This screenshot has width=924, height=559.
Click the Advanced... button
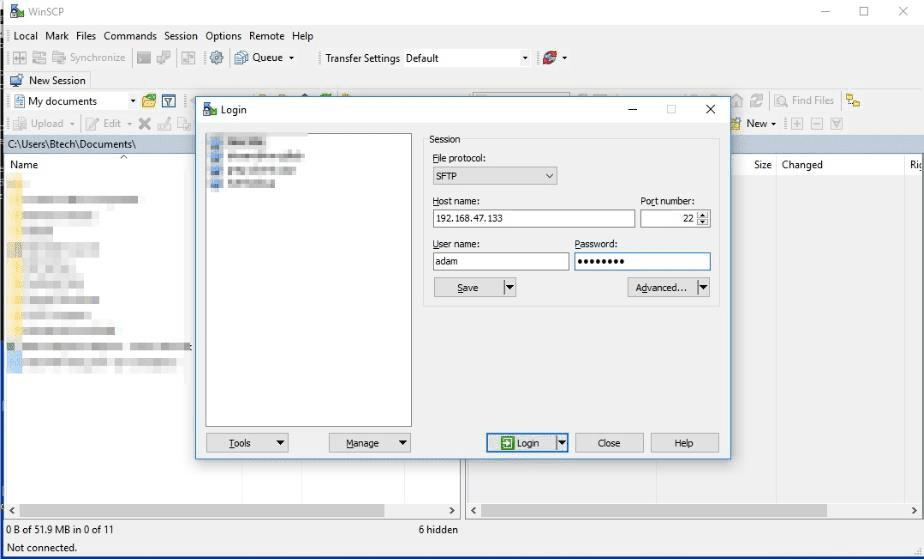pyautogui.click(x=661, y=287)
